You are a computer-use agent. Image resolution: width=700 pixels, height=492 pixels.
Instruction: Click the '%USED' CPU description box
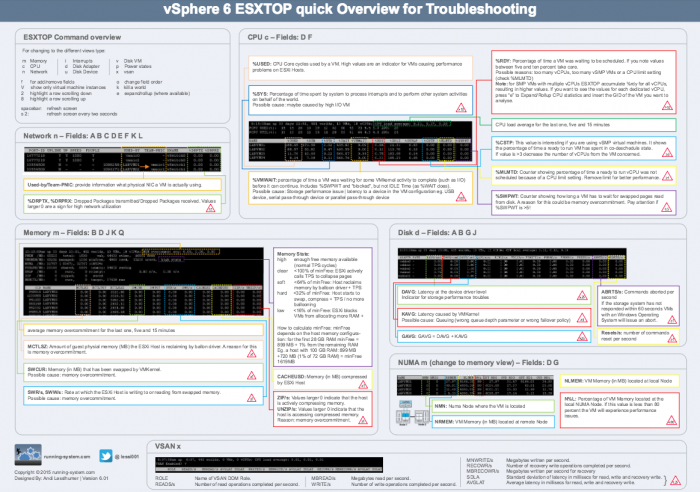[x=360, y=68]
